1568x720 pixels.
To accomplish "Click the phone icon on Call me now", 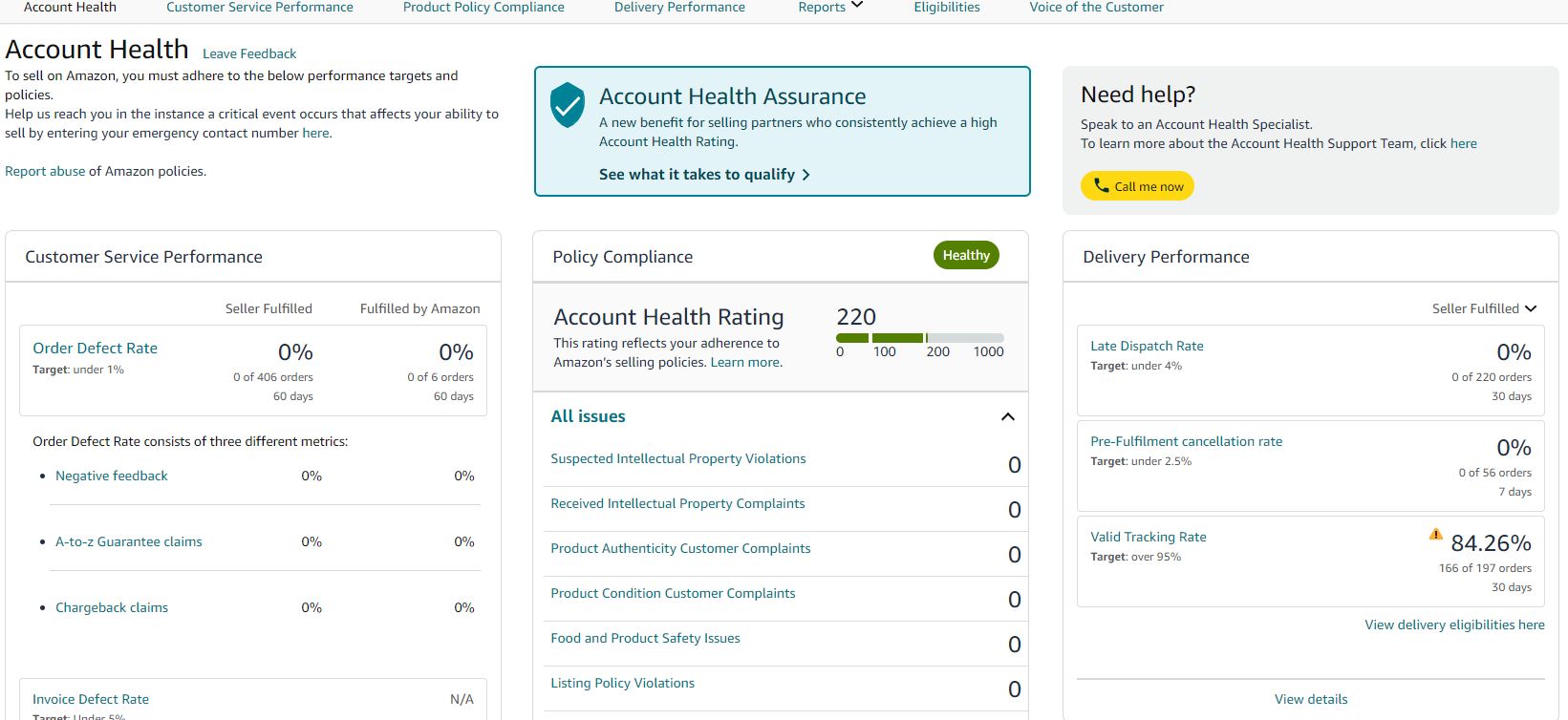I will click(1102, 185).
